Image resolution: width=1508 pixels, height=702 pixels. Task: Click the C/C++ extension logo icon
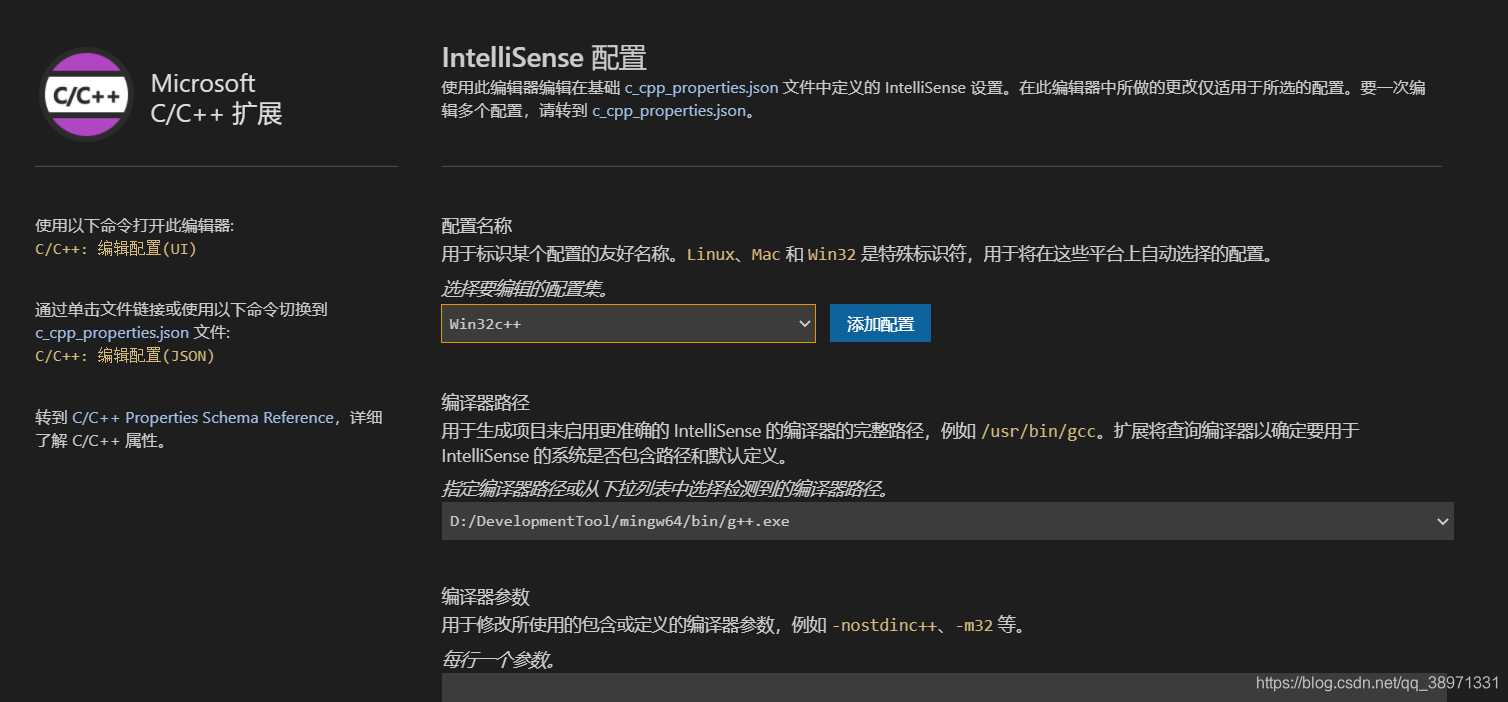coord(86,95)
